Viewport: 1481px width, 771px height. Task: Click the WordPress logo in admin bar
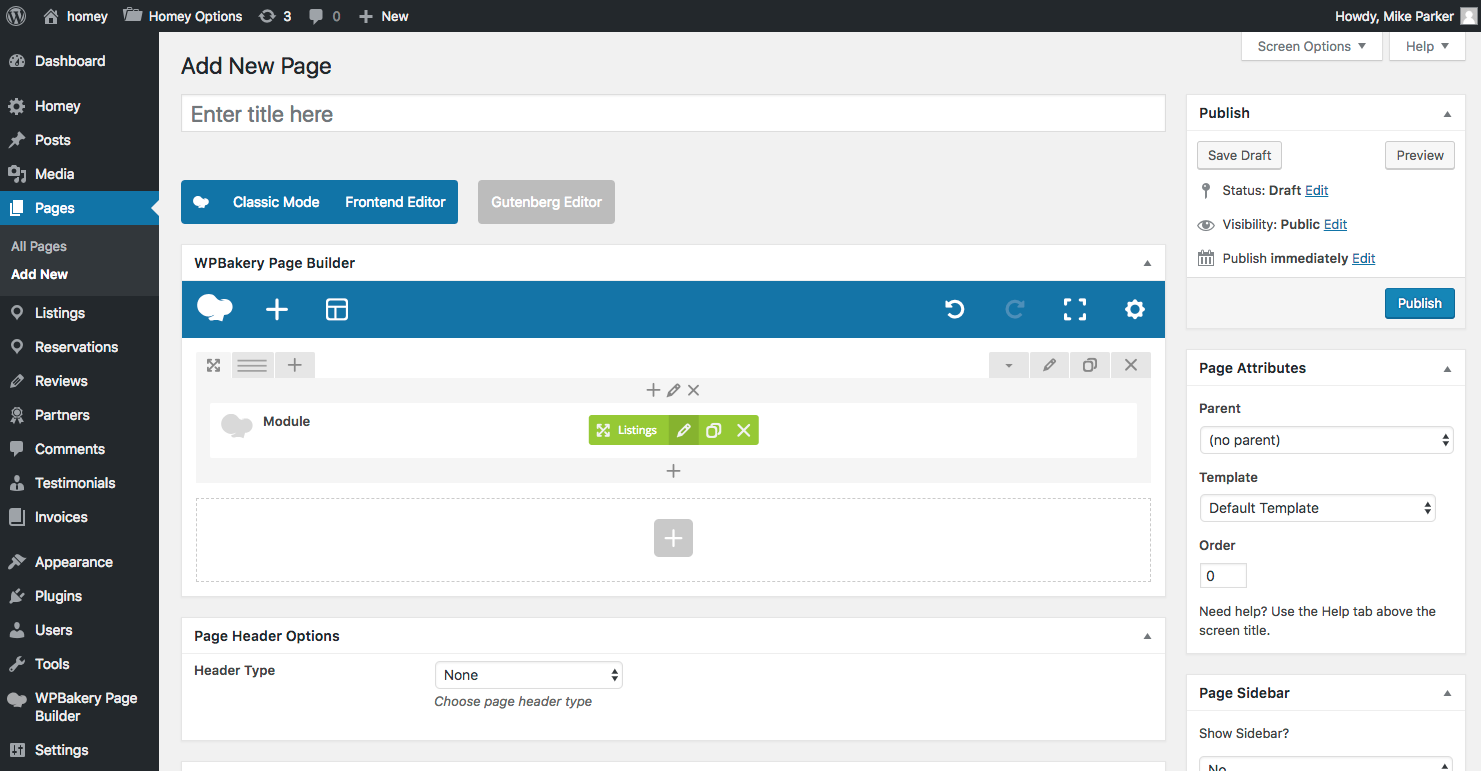coord(16,16)
